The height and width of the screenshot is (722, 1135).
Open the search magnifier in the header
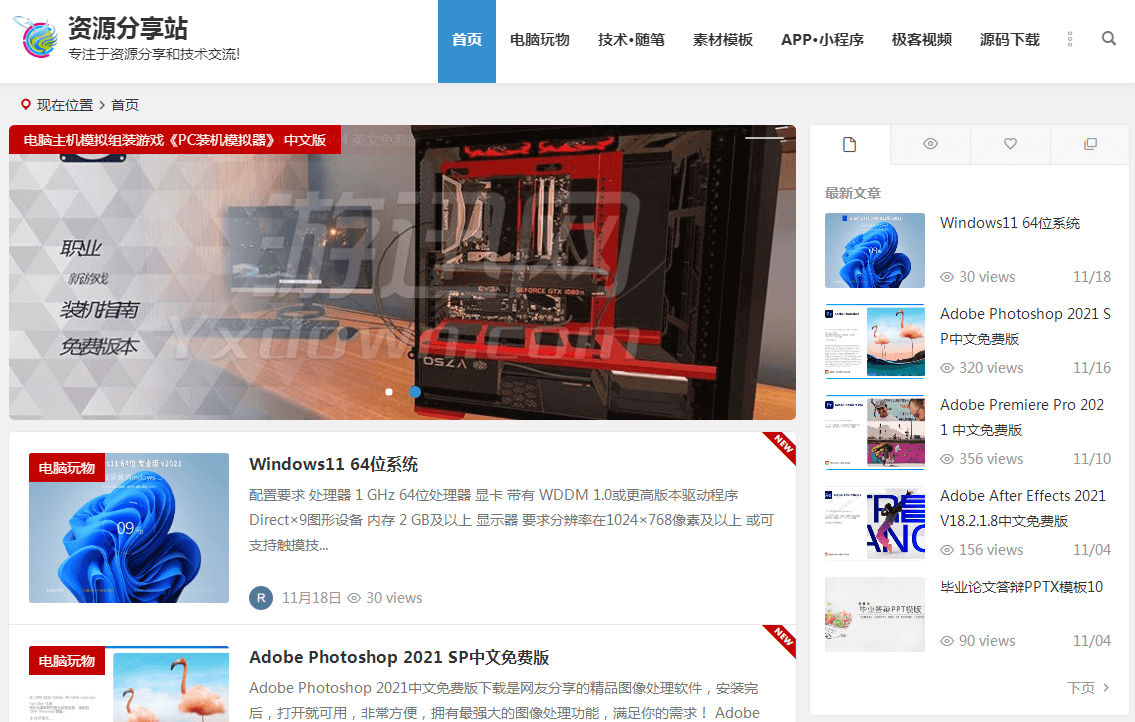pyautogui.click(x=1108, y=38)
